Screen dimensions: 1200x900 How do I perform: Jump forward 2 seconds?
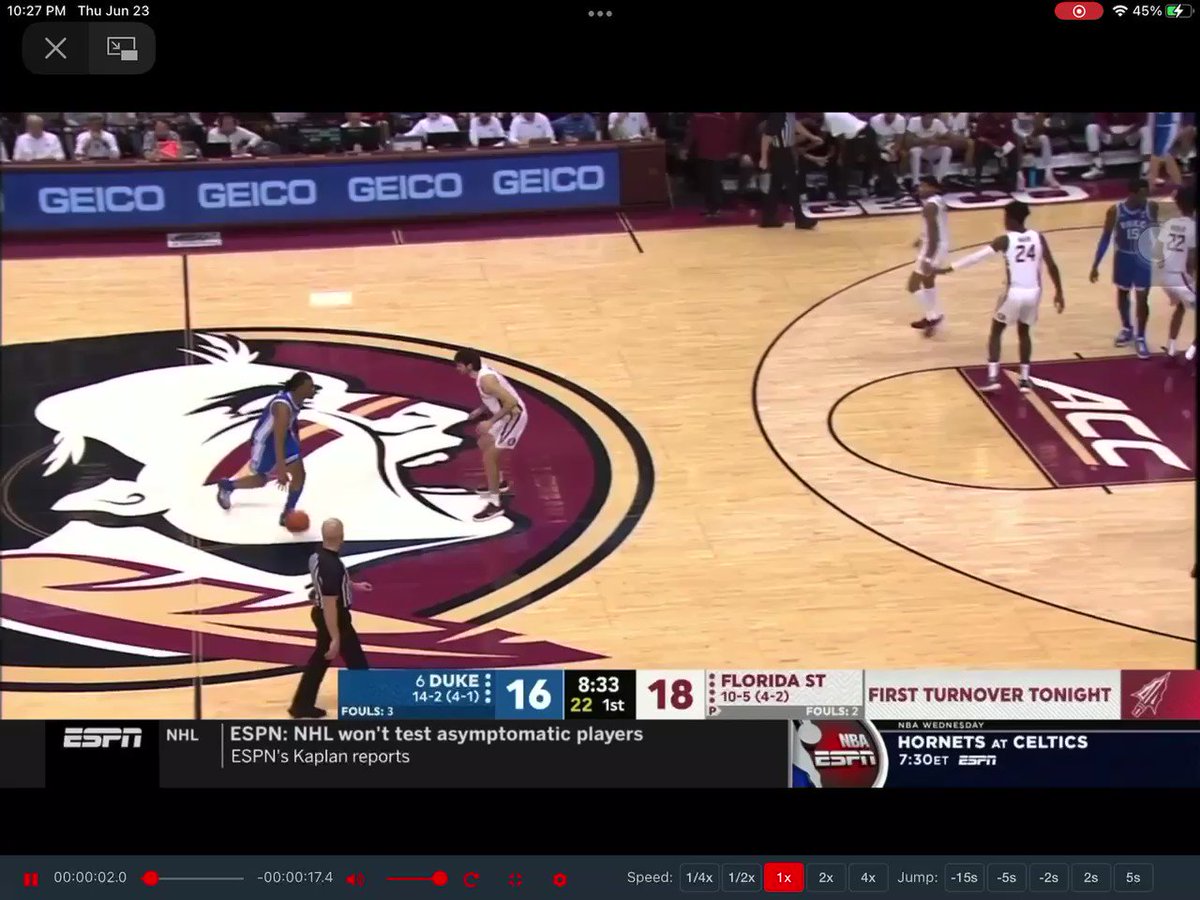(x=1091, y=878)
